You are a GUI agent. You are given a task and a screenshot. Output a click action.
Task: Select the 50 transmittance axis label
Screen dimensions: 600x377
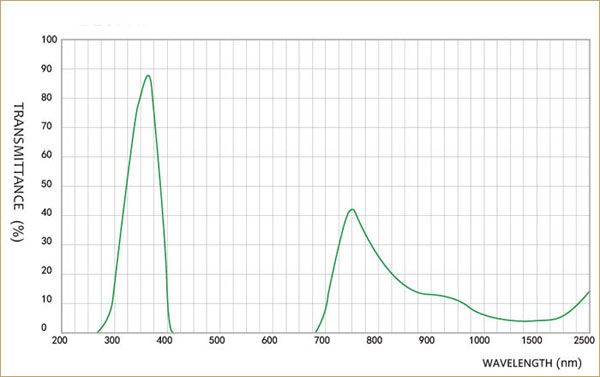coord(47,184)
